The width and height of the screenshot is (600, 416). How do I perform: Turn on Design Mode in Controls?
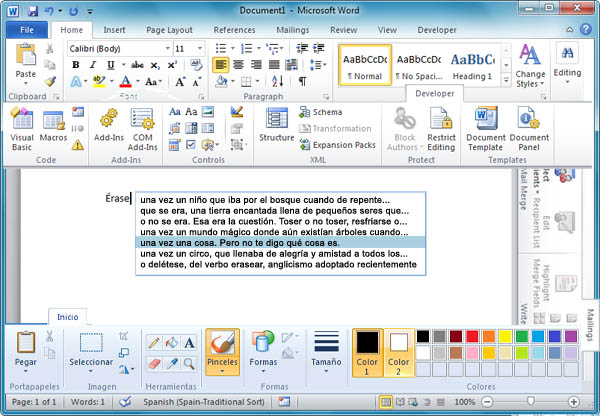pos(237,112)
